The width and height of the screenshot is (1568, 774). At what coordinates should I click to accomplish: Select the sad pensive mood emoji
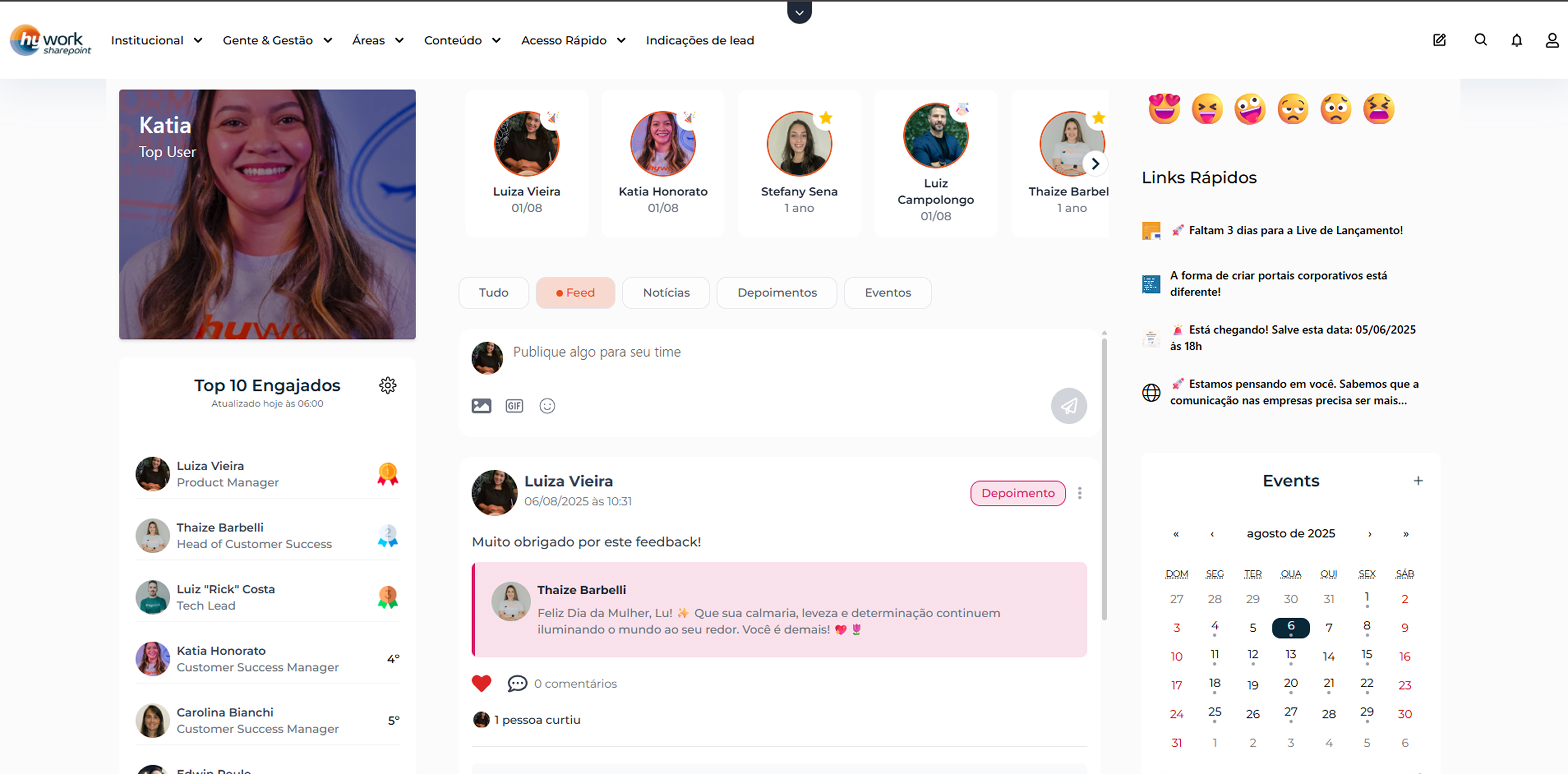point(1293,109)
